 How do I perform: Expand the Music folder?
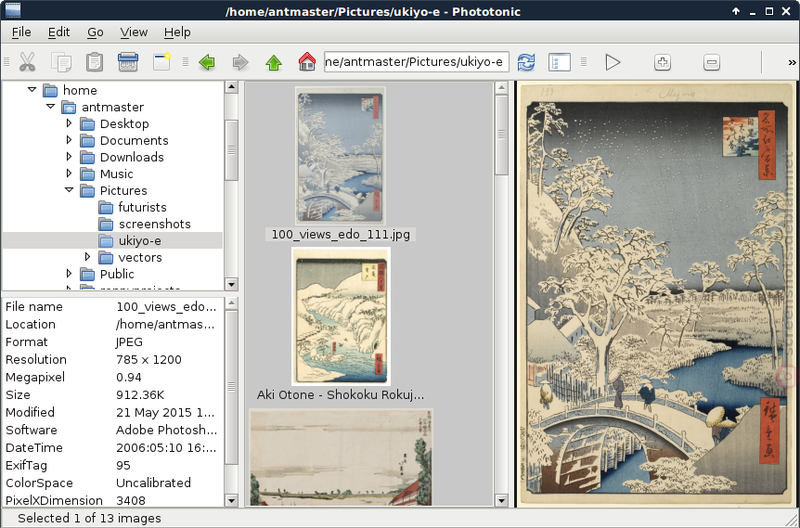point(69,173)
